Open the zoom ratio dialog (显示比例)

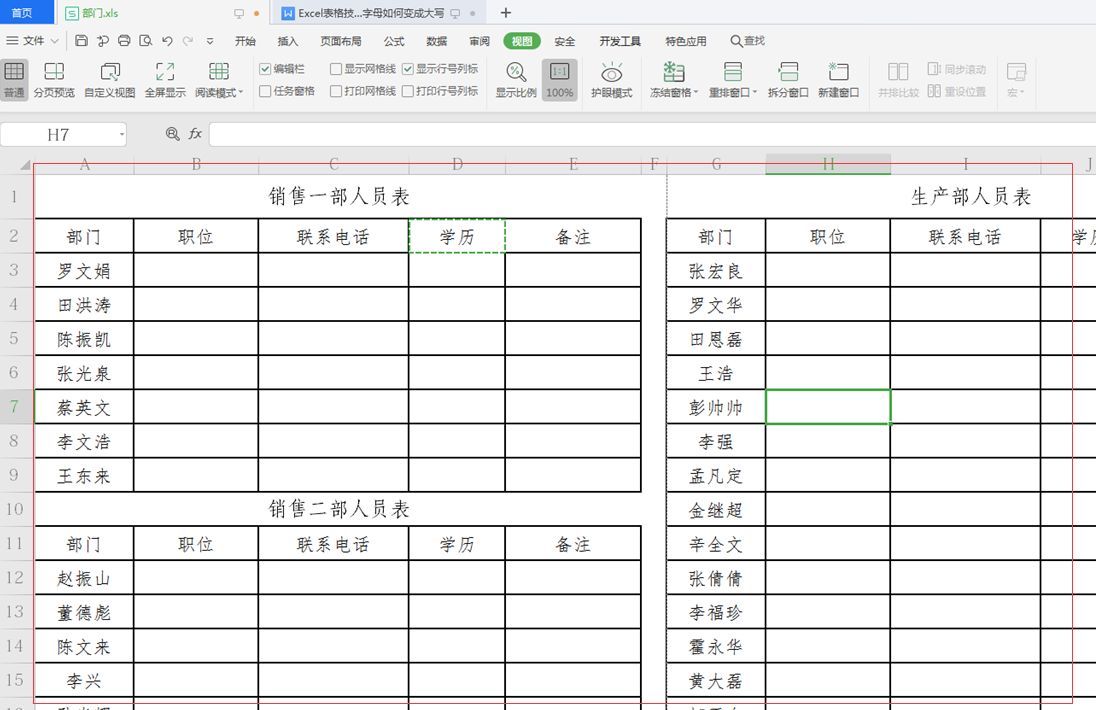(516, 80)
